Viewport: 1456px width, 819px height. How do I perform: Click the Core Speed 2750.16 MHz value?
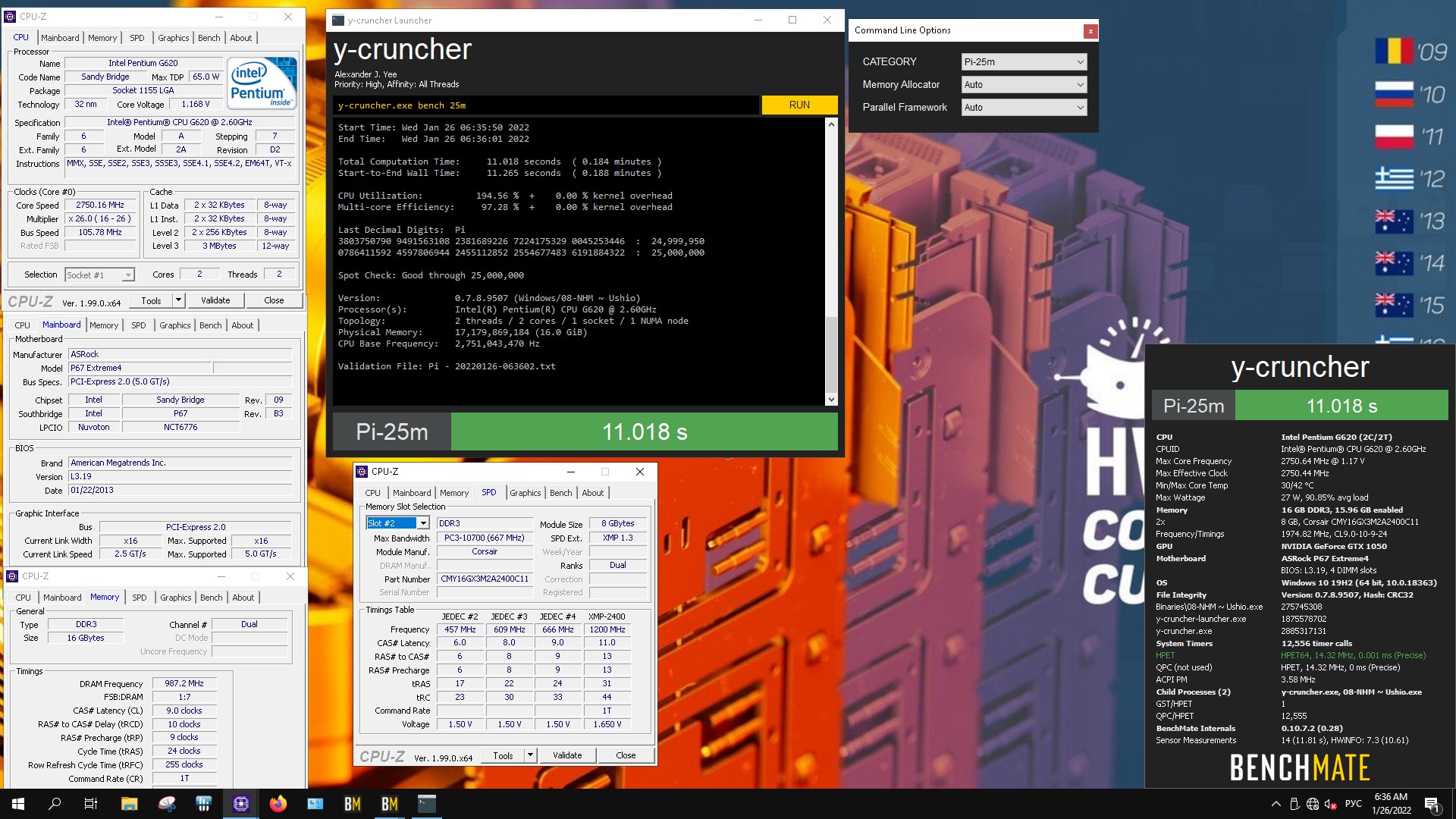pos(100,205)
